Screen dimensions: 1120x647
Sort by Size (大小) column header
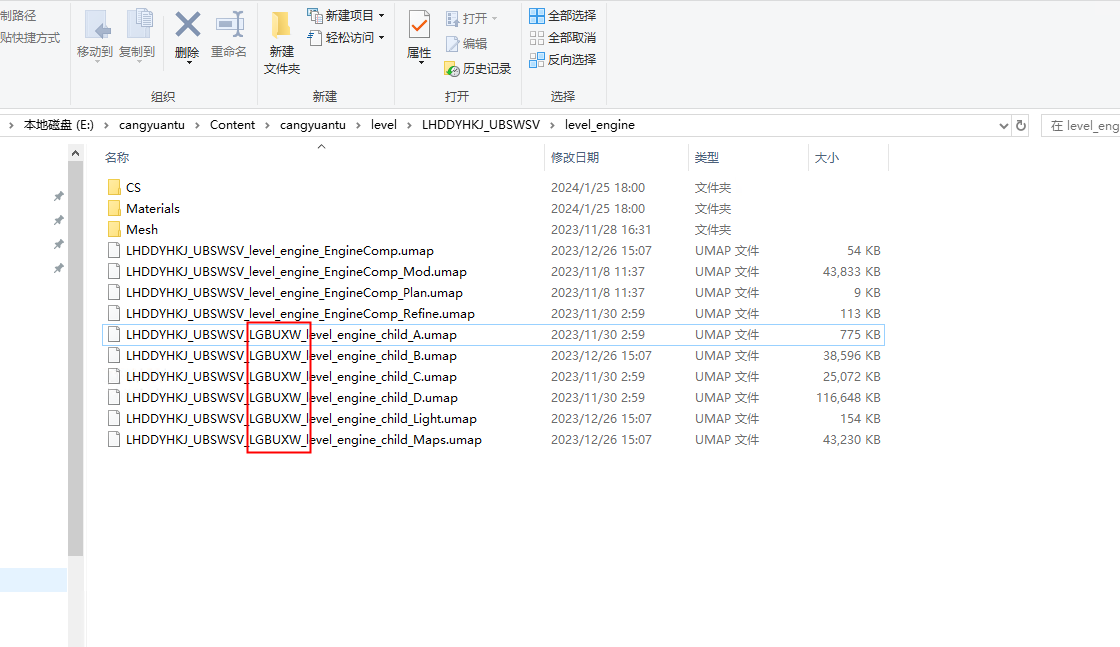826,157
